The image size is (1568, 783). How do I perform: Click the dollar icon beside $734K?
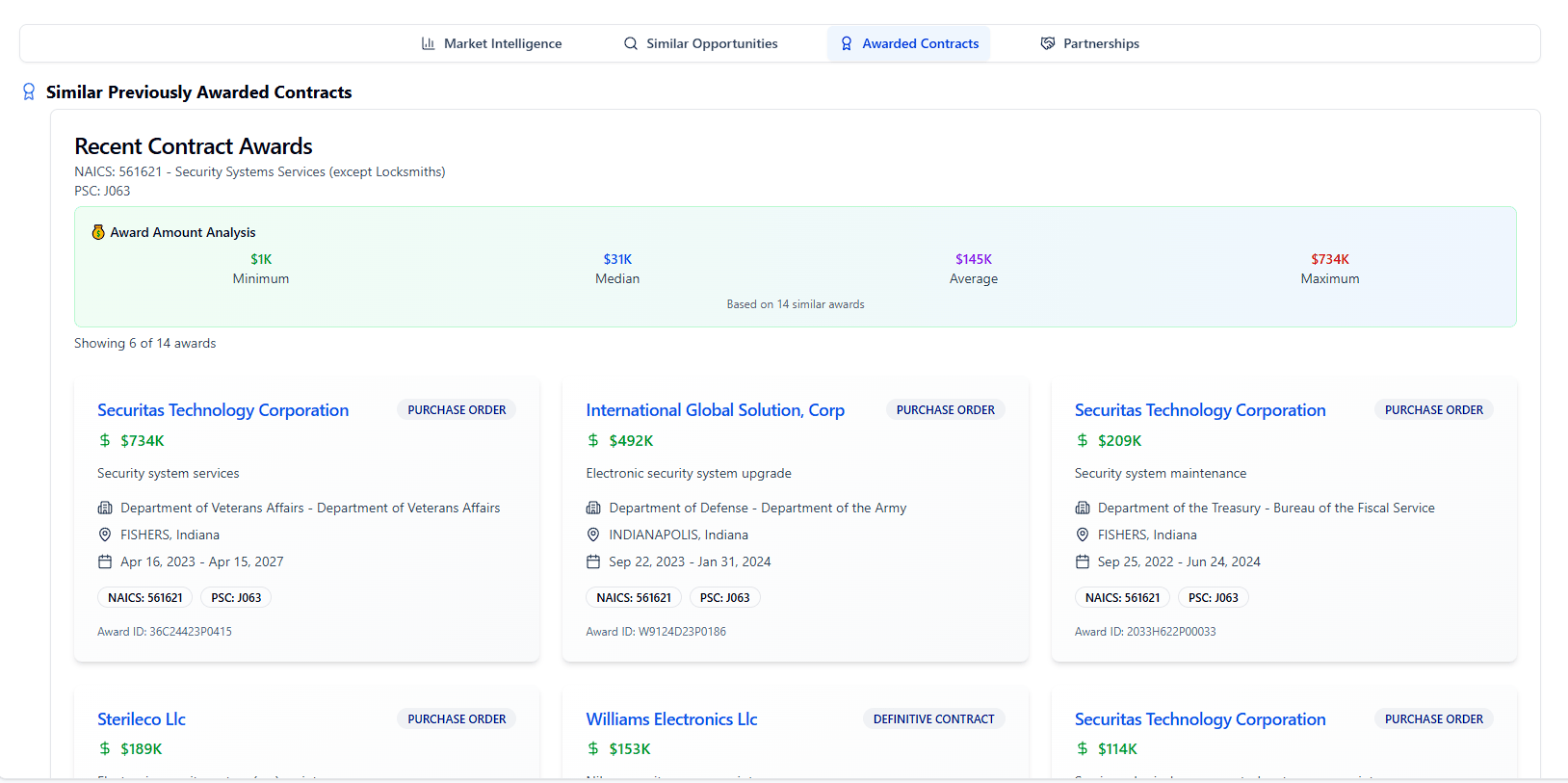point(105,440)
